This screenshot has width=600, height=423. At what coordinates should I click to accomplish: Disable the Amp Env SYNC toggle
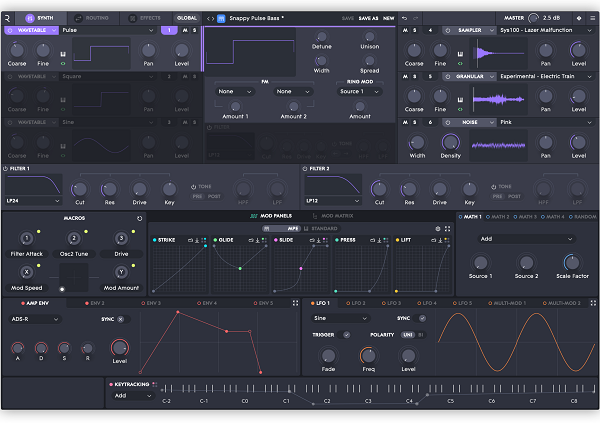click(x=121, y=319)
